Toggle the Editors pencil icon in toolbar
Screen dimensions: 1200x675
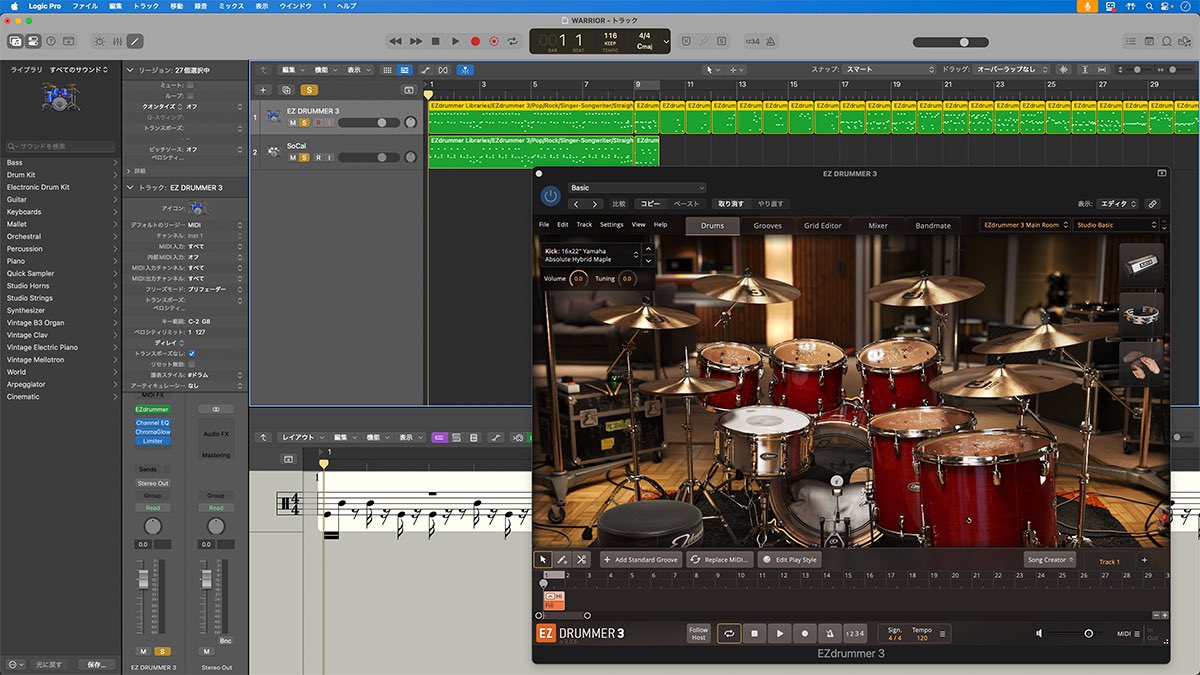coord(134,41)
